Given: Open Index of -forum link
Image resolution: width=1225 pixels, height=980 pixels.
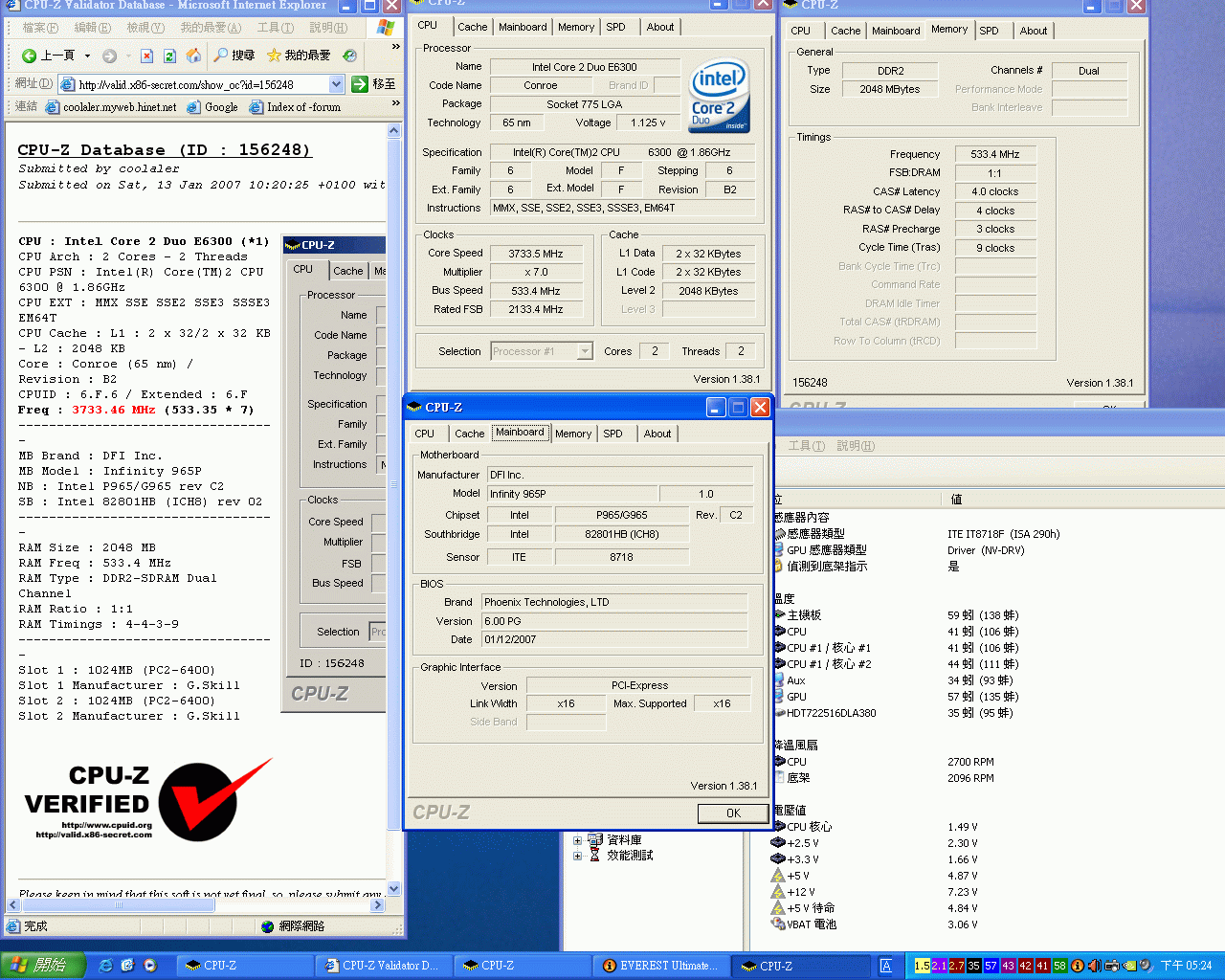Looking at the screenshot, I should click(295, 107).
